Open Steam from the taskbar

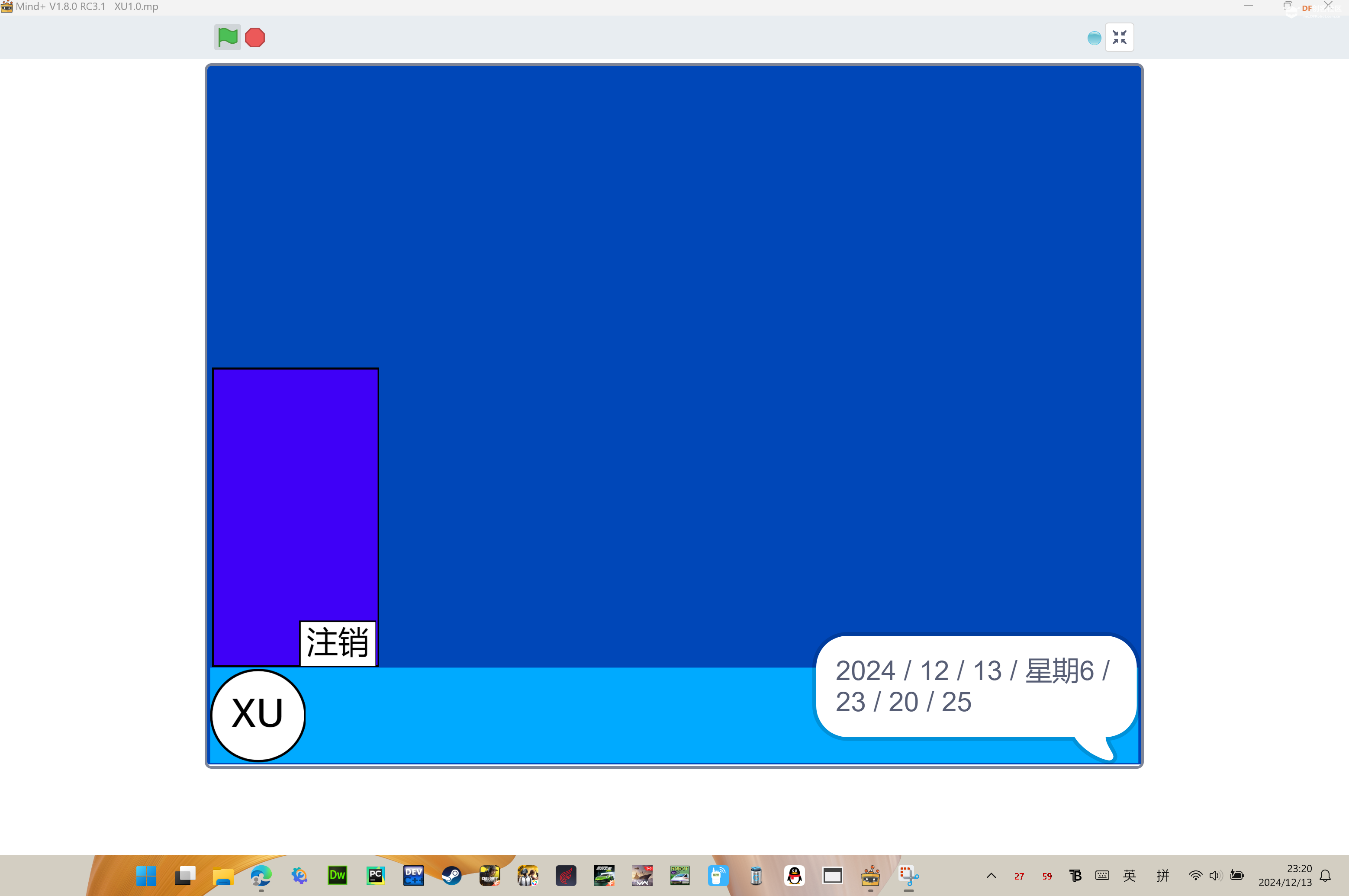[x=451, y=875]
